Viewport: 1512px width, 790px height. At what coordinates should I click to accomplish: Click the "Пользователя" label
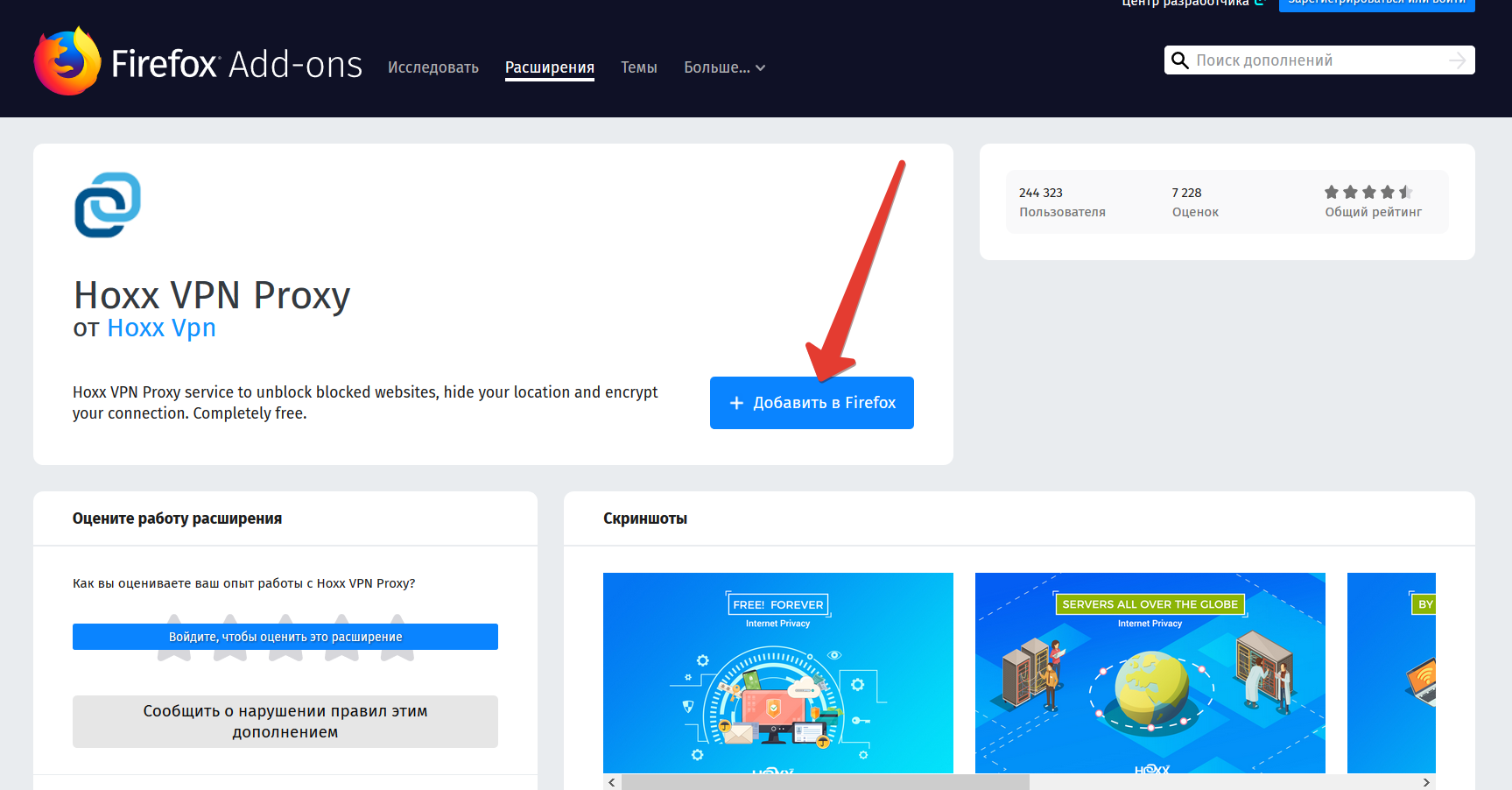tap(1062, 212)
